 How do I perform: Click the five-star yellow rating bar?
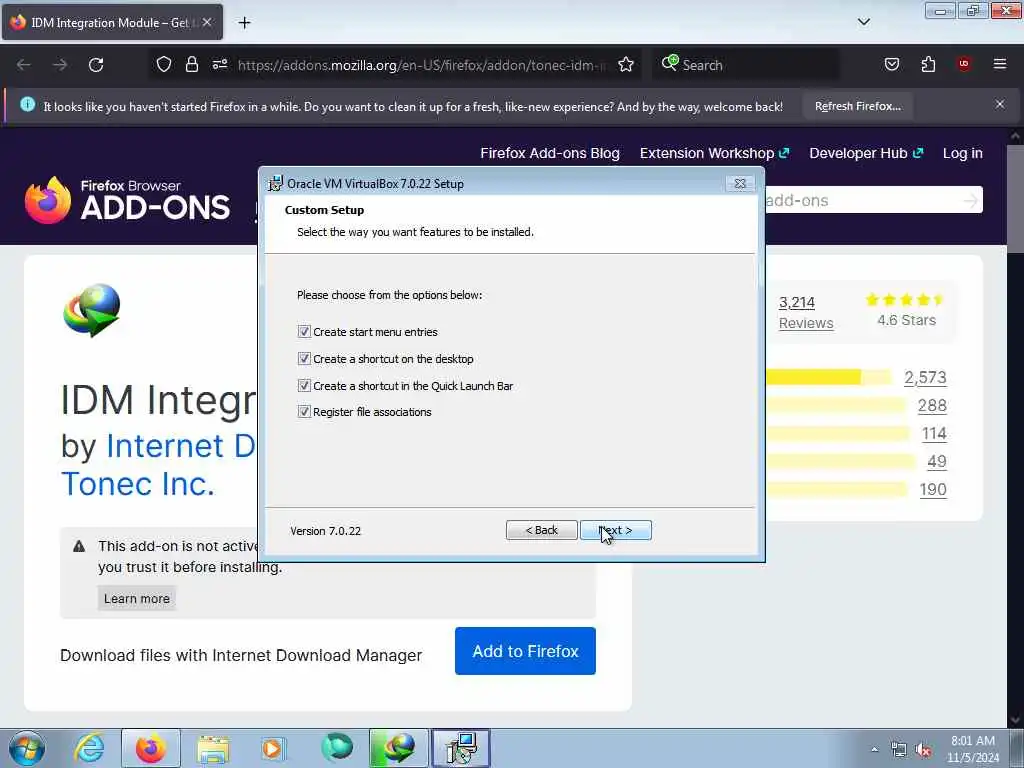pyautogui.click(x=828, y=377)
